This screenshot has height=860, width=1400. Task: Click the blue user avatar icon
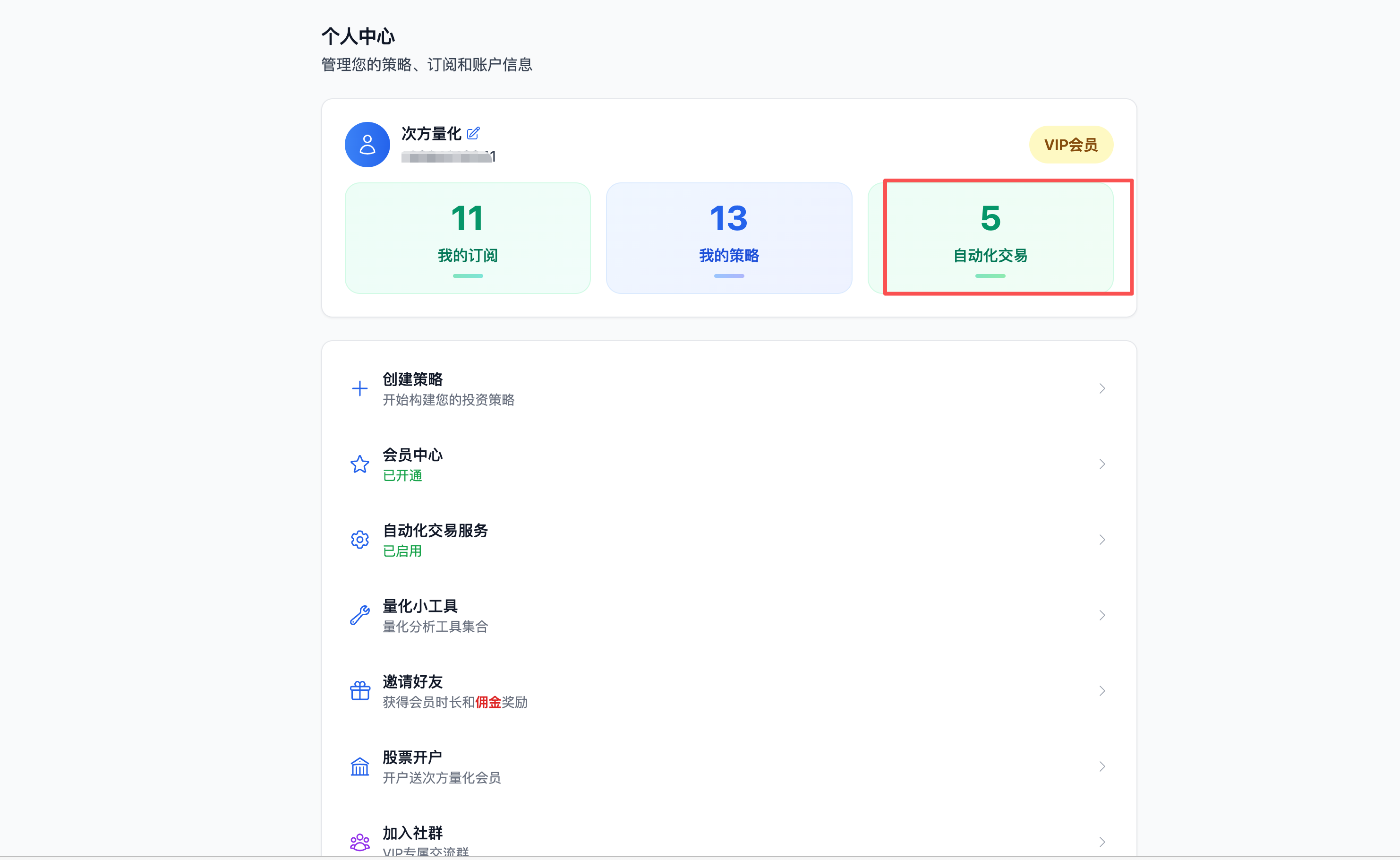(367, 145)
